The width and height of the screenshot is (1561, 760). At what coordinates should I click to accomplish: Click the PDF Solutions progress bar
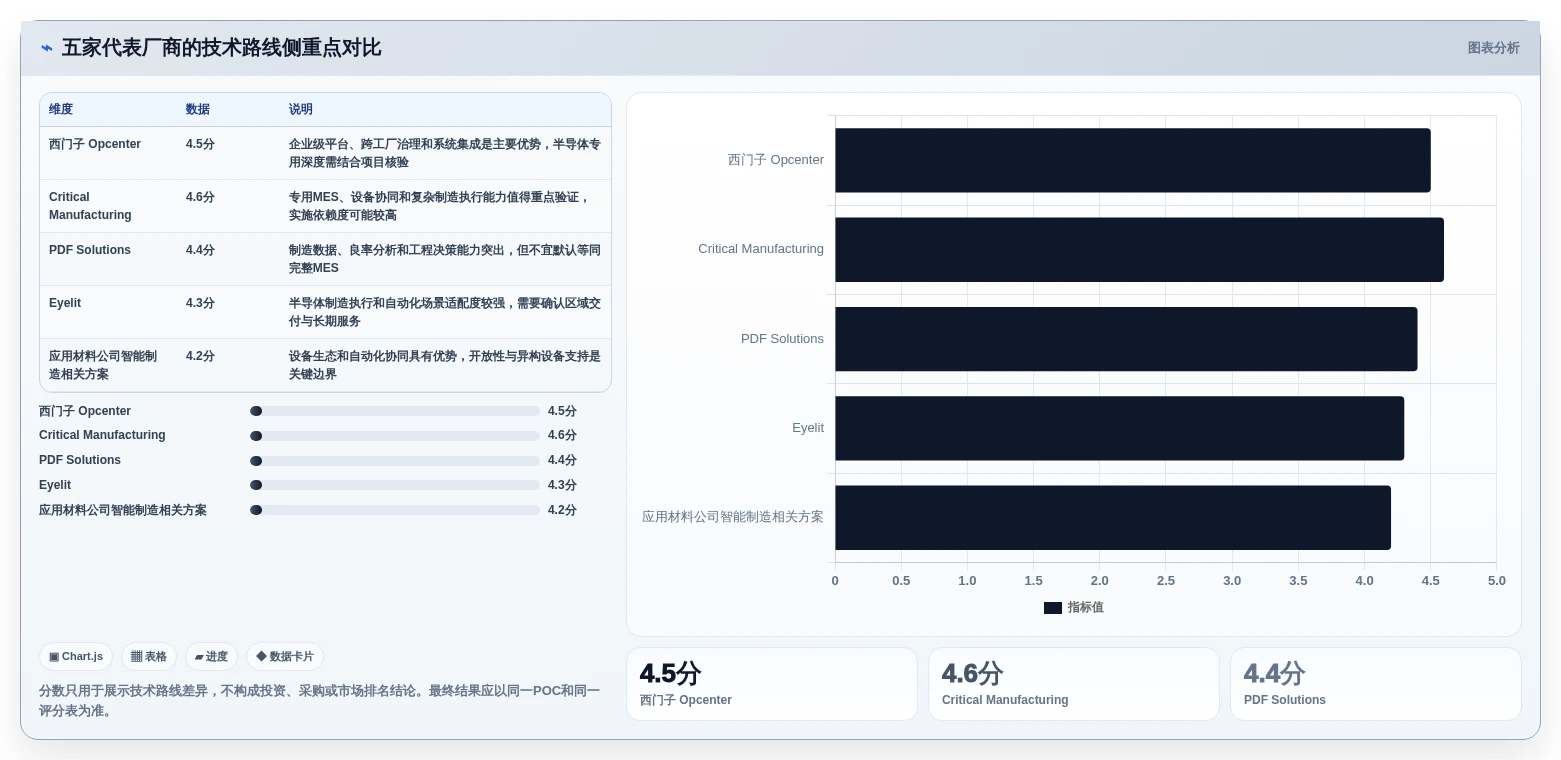[395, 461]
